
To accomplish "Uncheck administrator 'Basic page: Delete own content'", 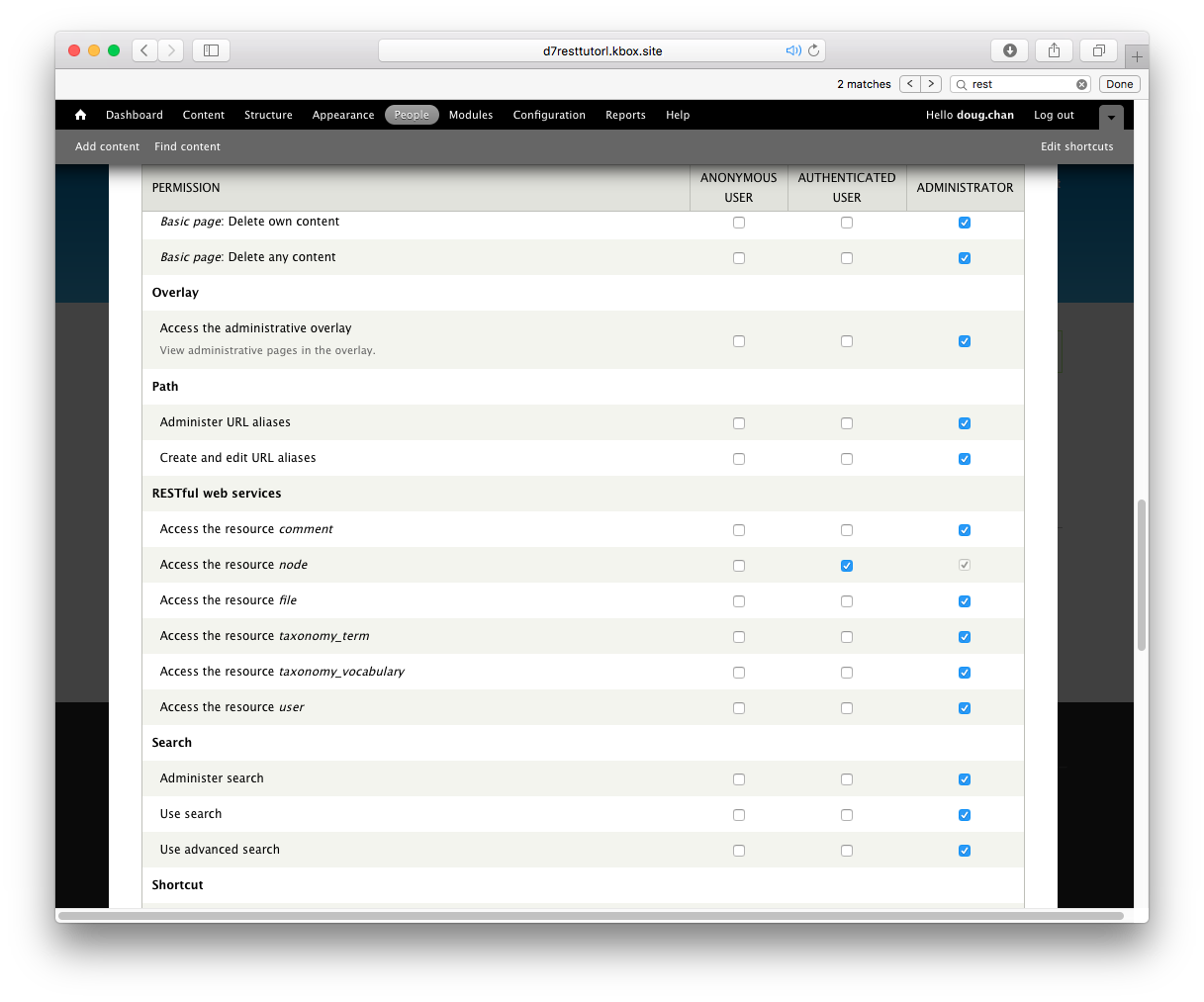I will tap(965, 223).
